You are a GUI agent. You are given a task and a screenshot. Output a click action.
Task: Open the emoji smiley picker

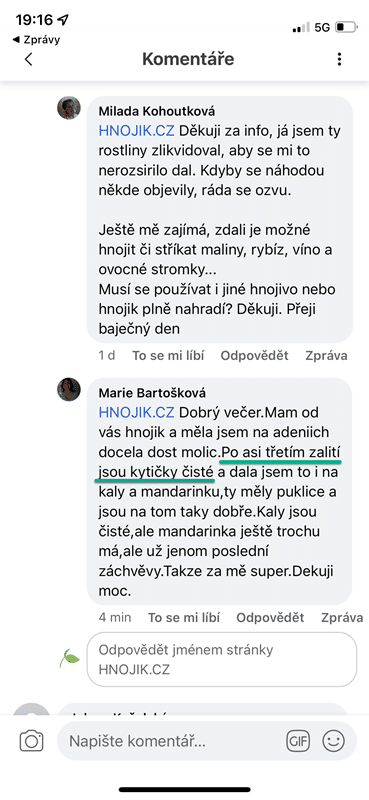(334, 740)
